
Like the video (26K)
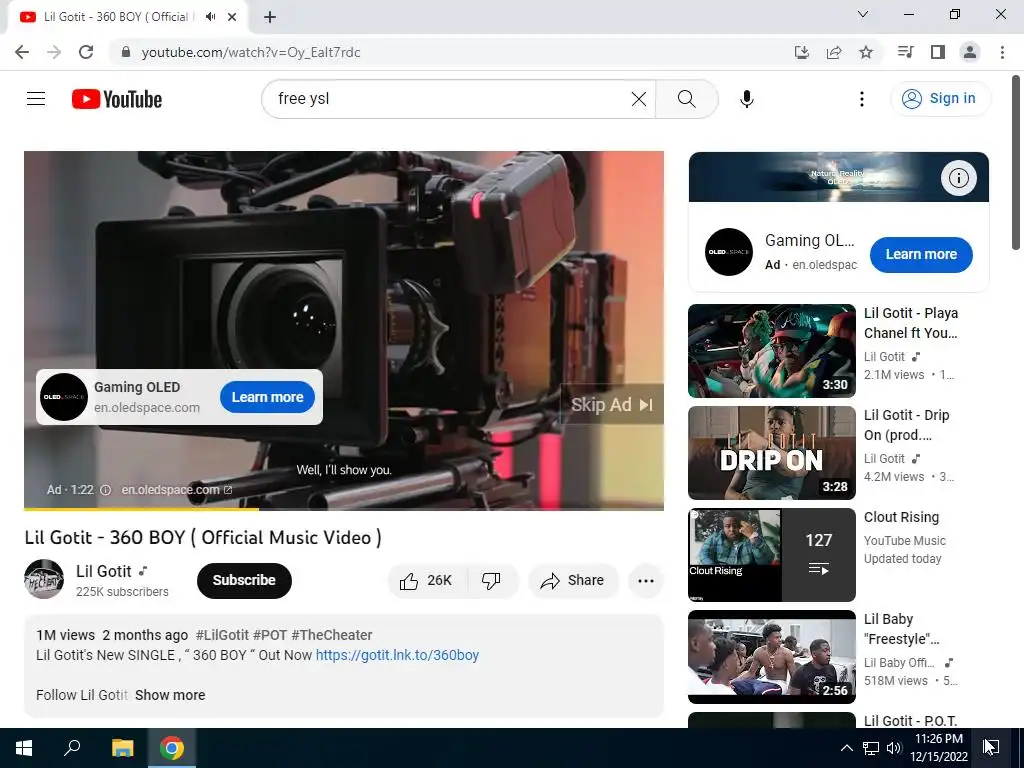pyautogui.click(x=426, y=581)
